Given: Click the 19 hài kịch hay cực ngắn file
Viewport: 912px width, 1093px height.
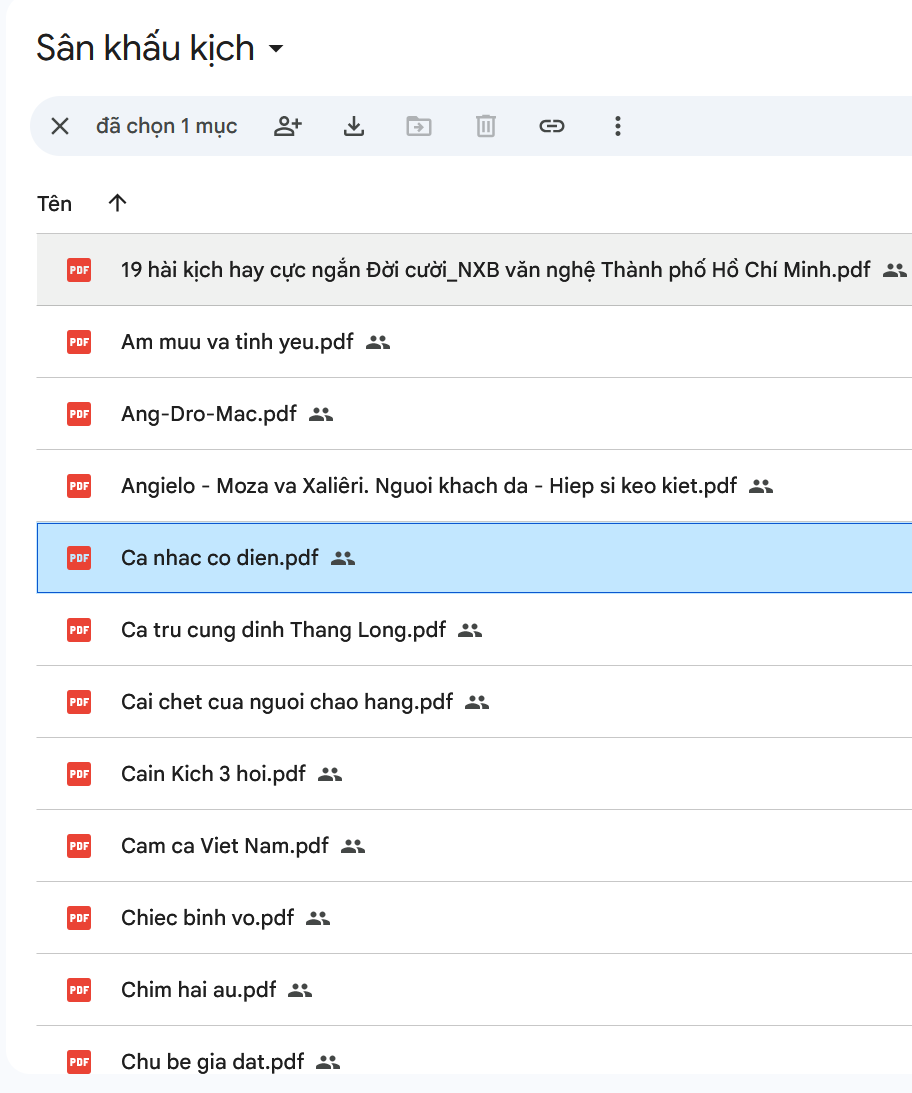Looking at the screenshot, I should [x=495, y=270].
